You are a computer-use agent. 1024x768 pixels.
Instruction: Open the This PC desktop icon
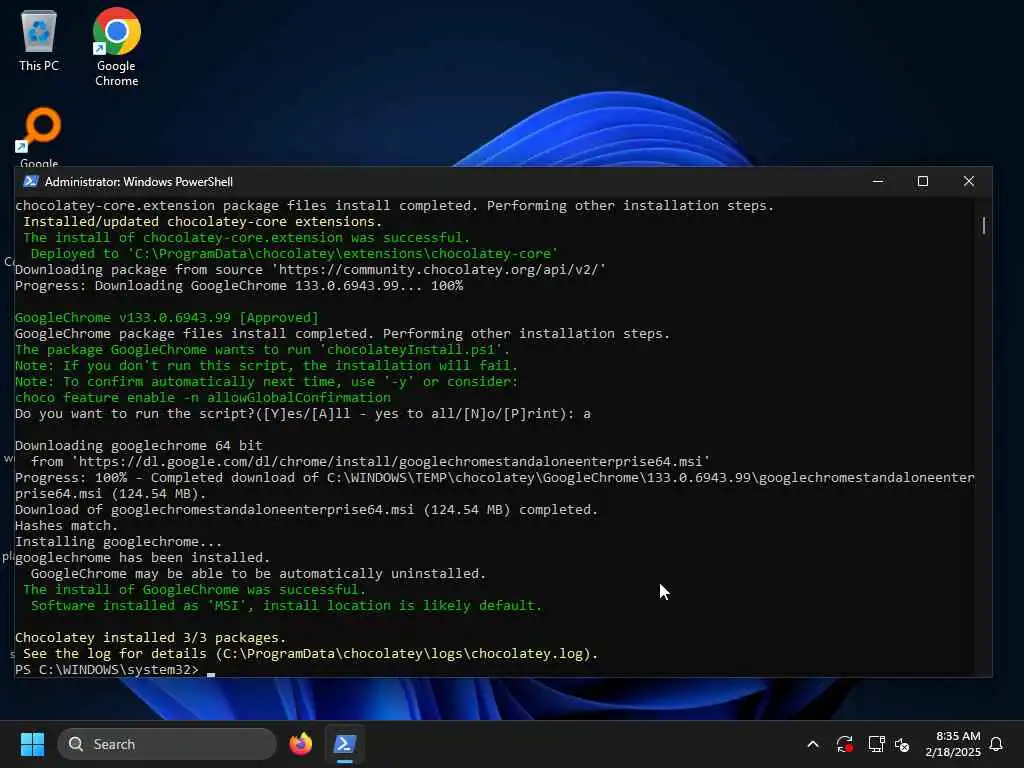(39, 40)
